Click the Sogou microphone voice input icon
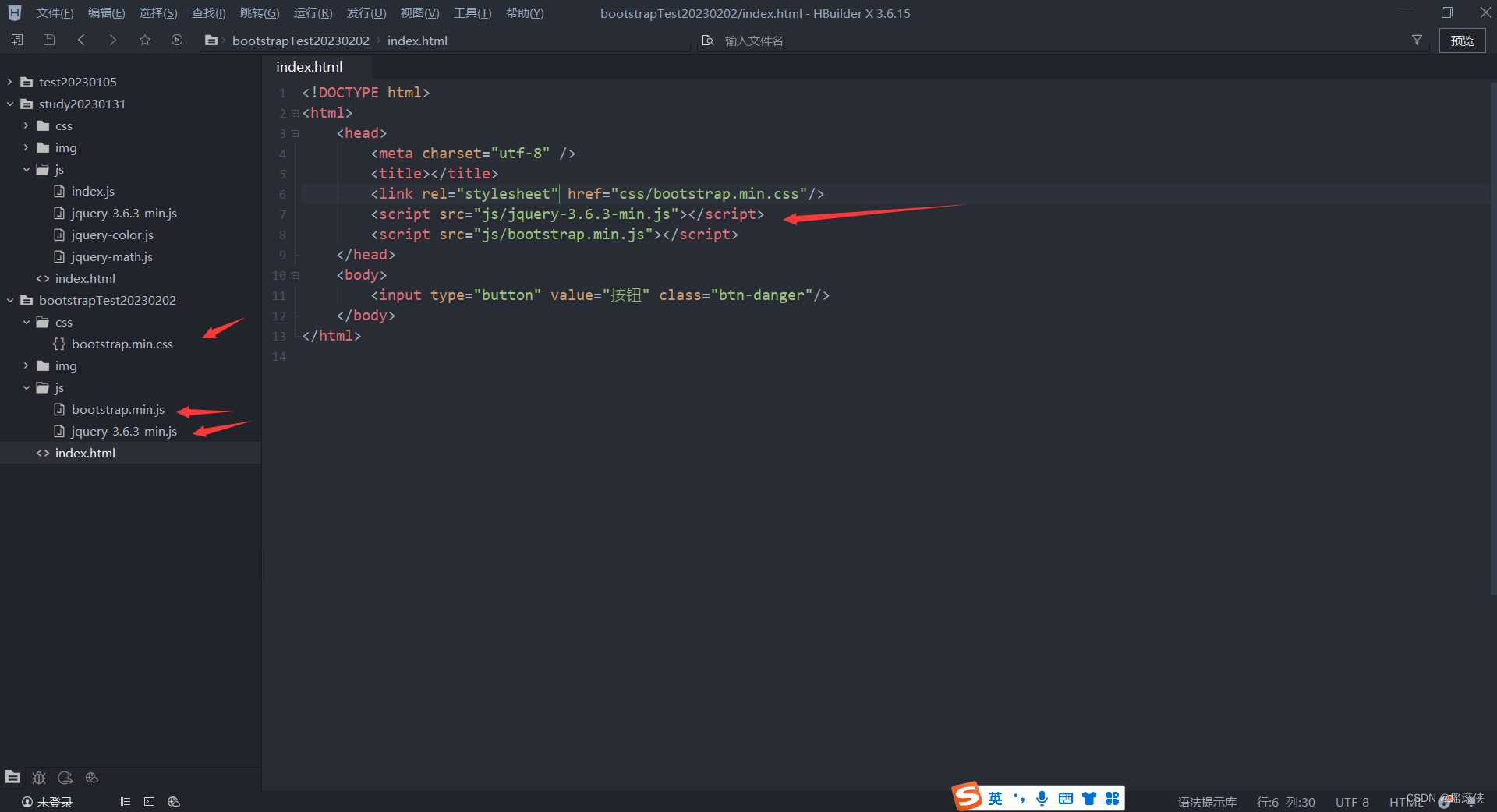 coord(1042,798)
